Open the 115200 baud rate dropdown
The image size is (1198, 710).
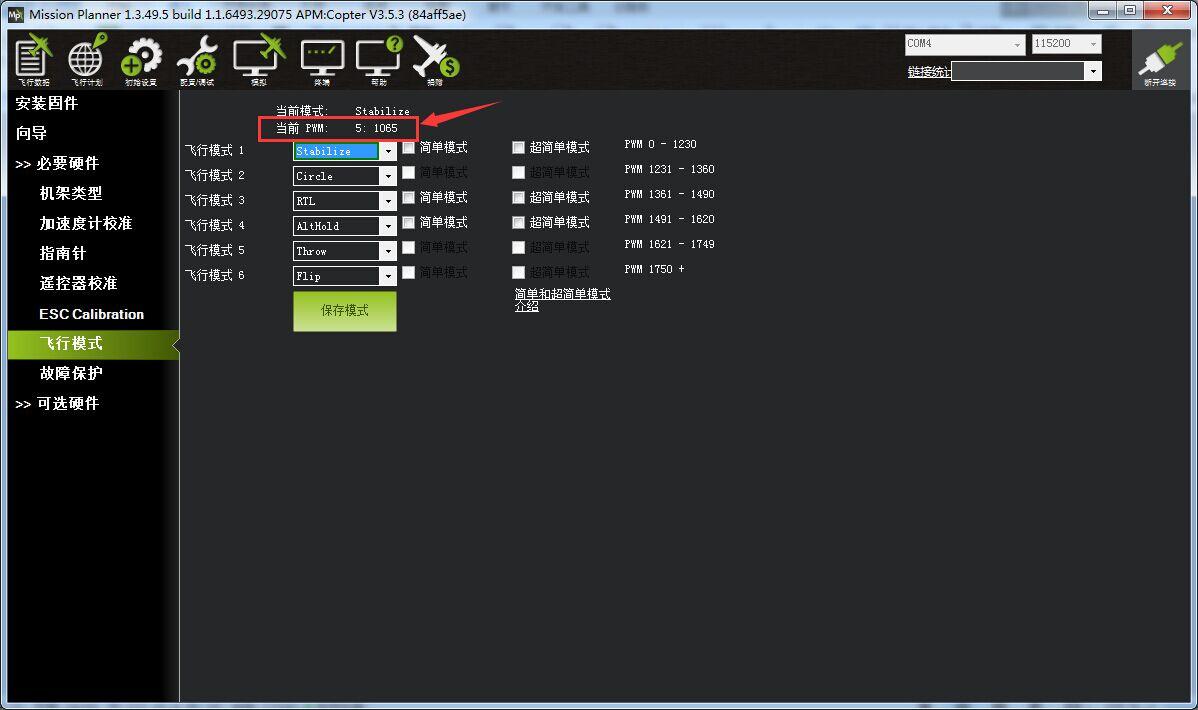1093,45
